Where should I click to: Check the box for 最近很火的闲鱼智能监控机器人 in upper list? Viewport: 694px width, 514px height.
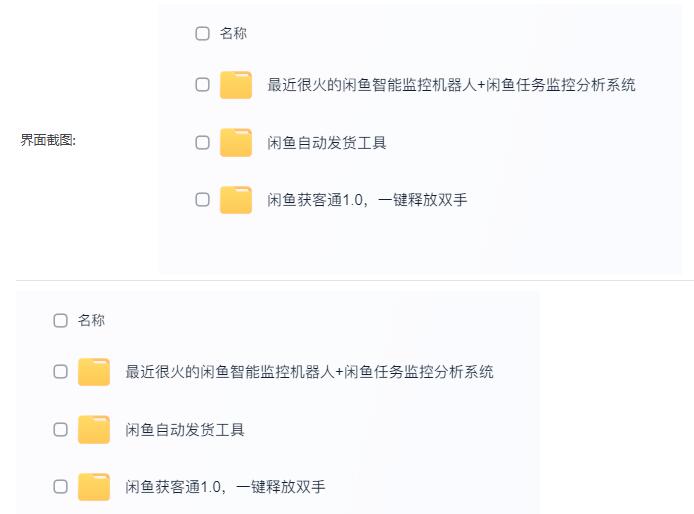[203, 85]
